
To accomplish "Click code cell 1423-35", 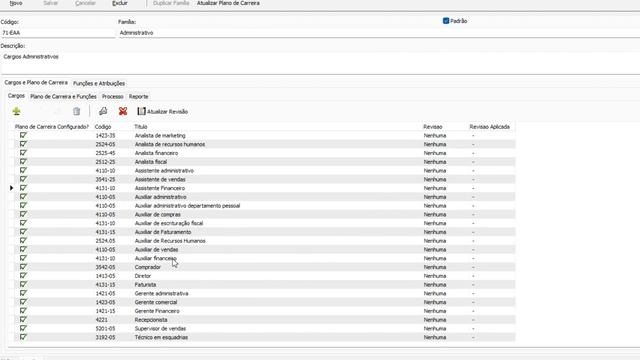I will coord(105,136).
